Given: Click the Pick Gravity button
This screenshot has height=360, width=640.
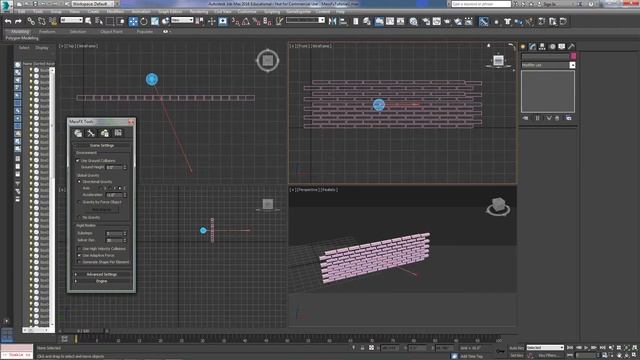Looking at the screenshot, I should (x=102, y=209).
